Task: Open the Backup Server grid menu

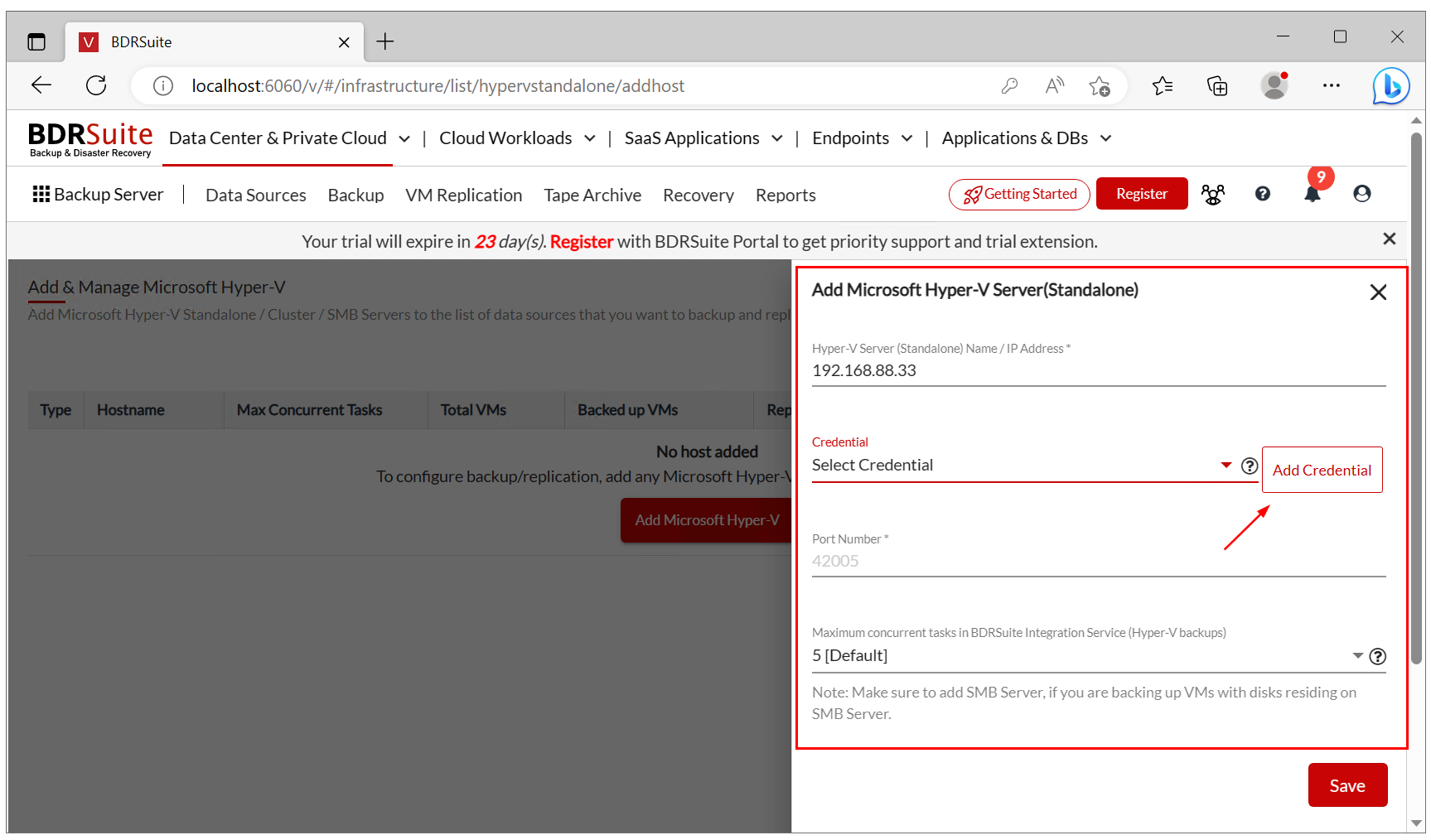Action: point(98,195)
